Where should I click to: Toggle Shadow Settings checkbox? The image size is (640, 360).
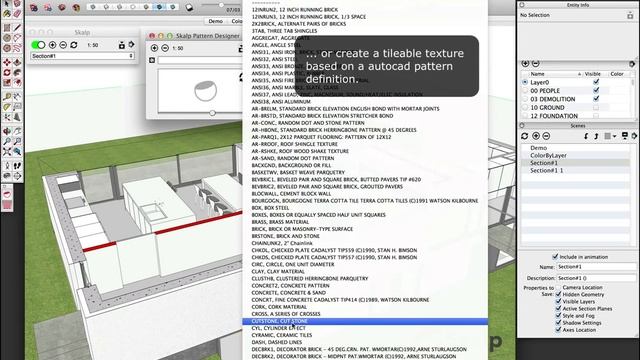pyautogui.click(x=558, y=322)
